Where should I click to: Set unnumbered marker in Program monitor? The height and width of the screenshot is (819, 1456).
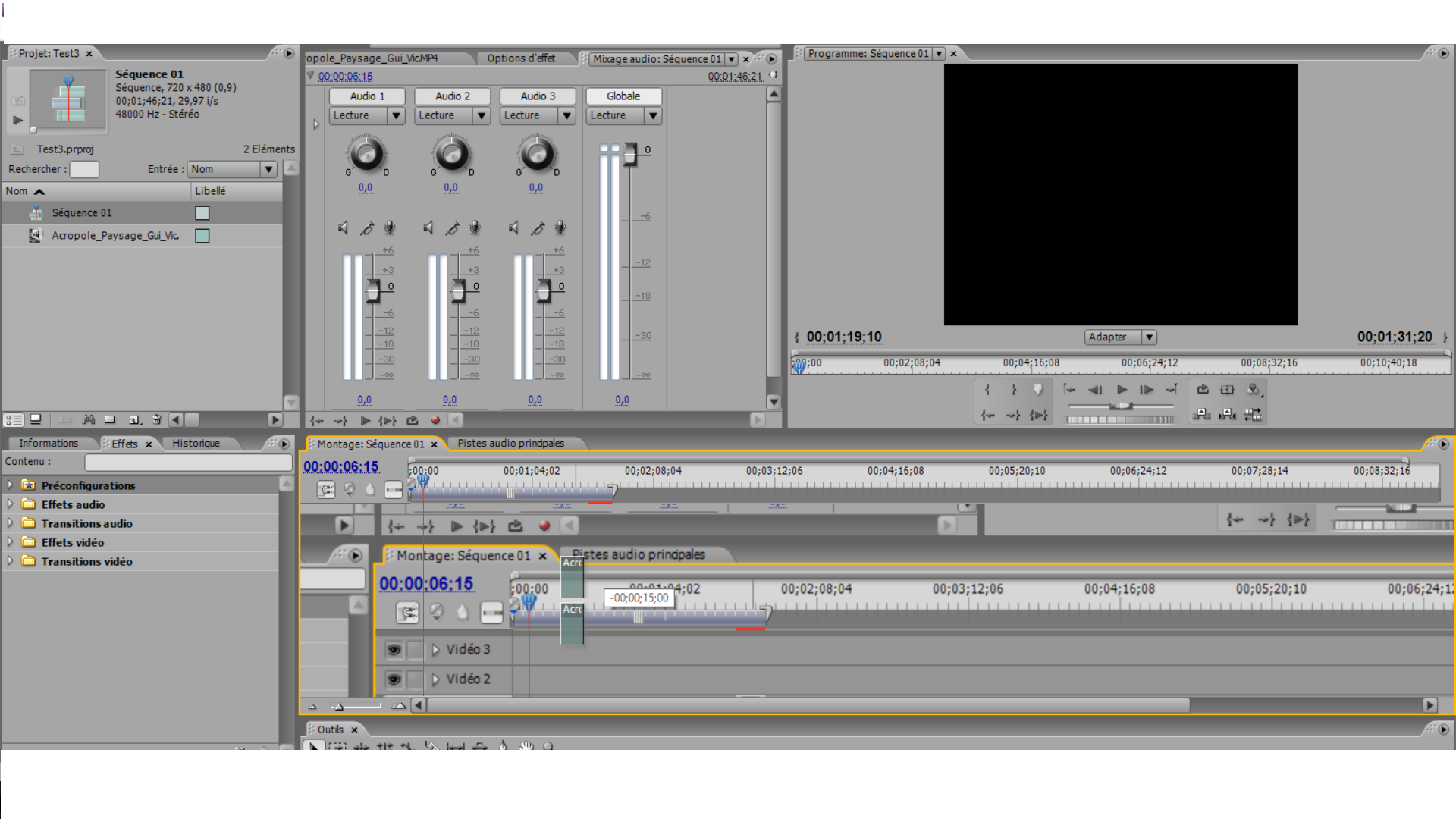point(1038,390)
